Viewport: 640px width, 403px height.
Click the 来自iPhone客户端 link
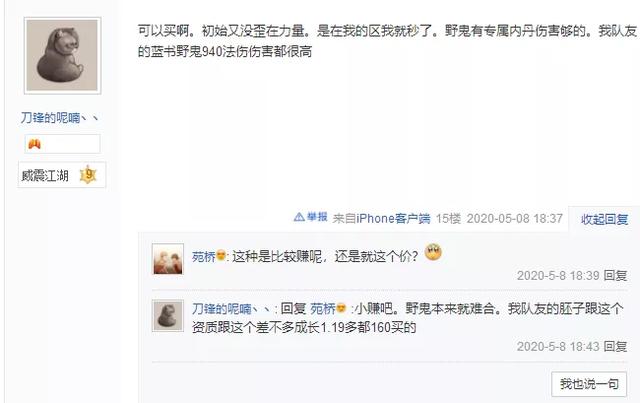pyautogui.click(x=381, y=218)
